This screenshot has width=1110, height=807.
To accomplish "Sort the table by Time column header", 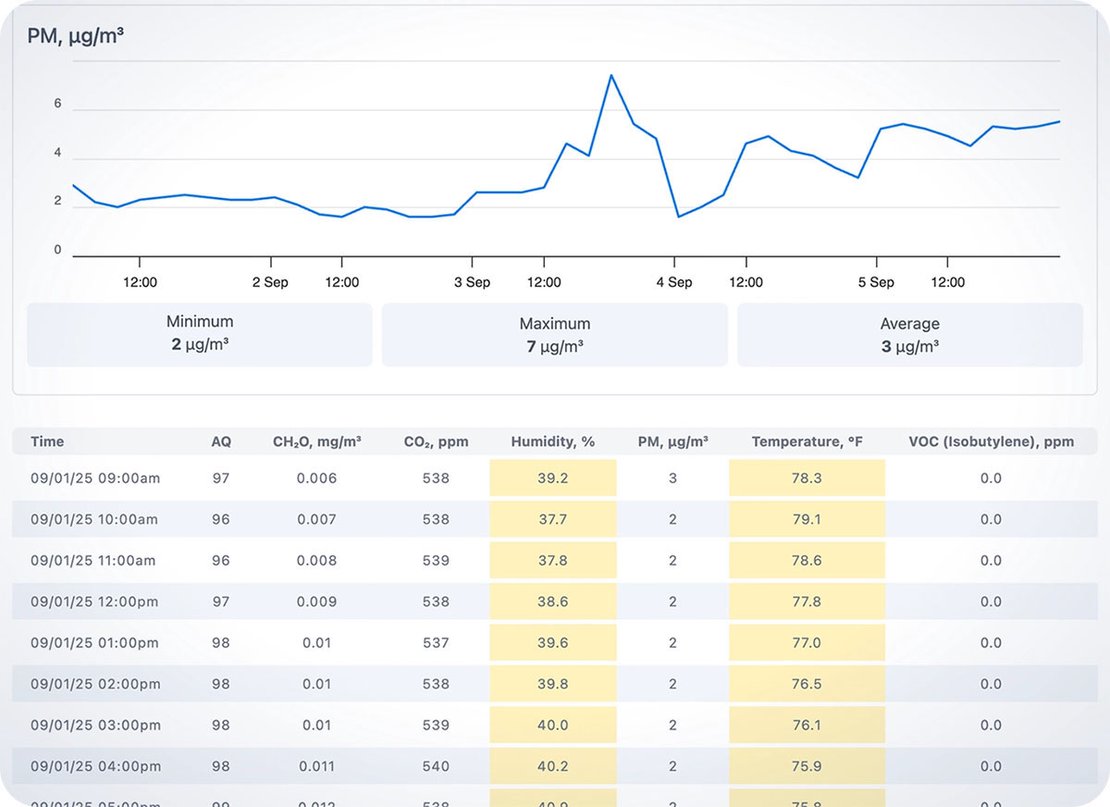I will click(47, 441).
